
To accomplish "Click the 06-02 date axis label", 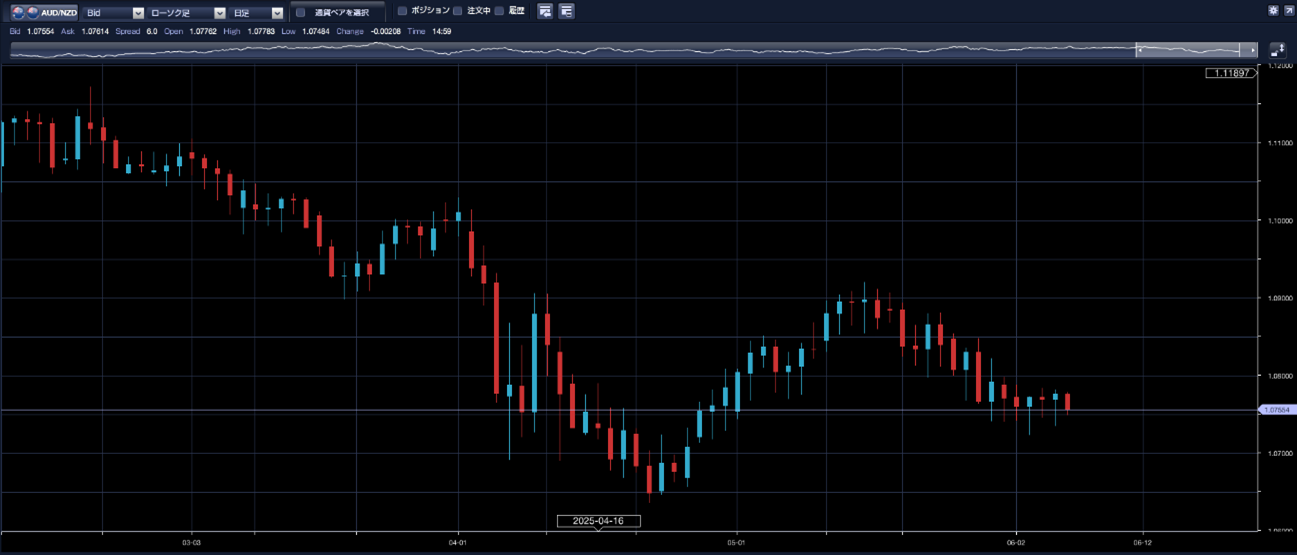I will point(1016,542).
